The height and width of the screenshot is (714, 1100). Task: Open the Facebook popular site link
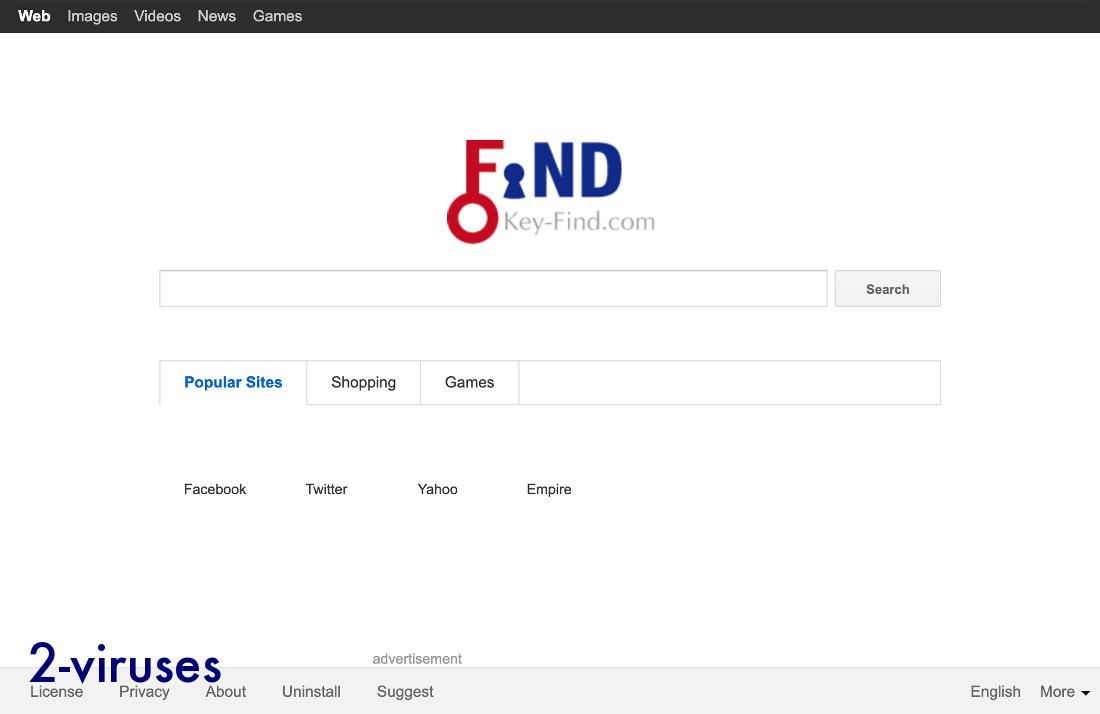click(x=215, y=489)
